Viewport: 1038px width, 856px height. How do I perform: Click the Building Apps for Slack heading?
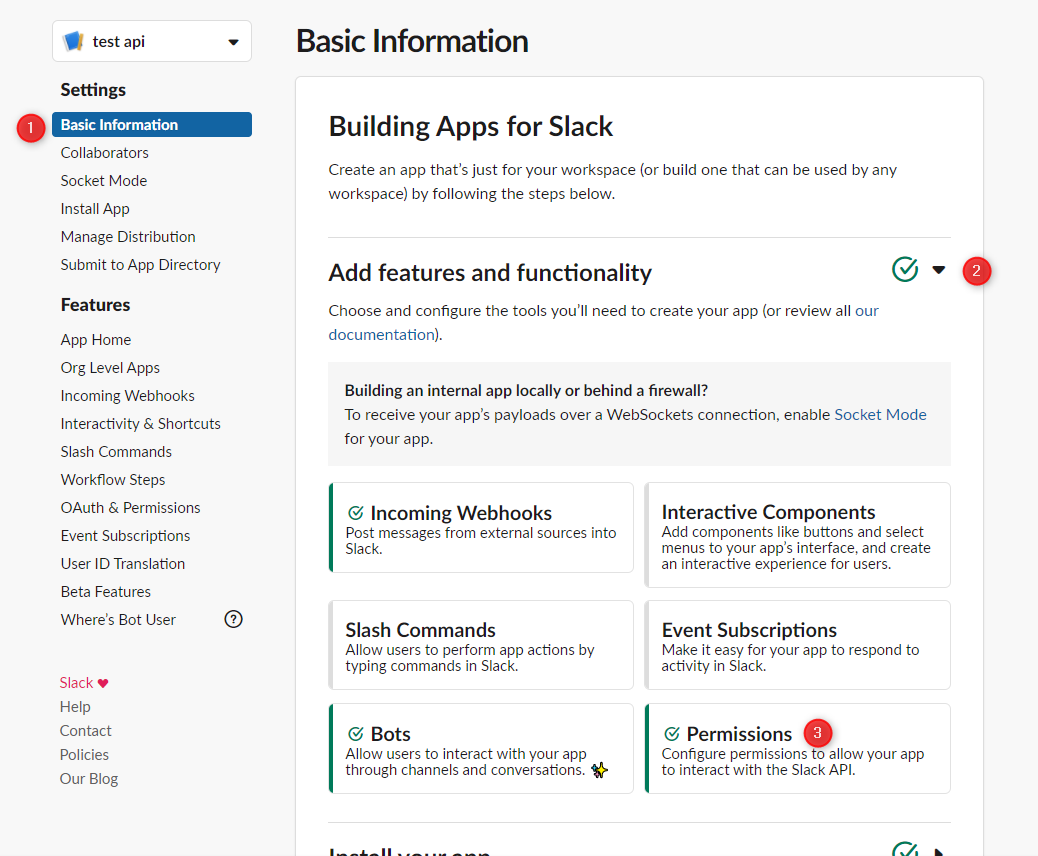(471, 126)
